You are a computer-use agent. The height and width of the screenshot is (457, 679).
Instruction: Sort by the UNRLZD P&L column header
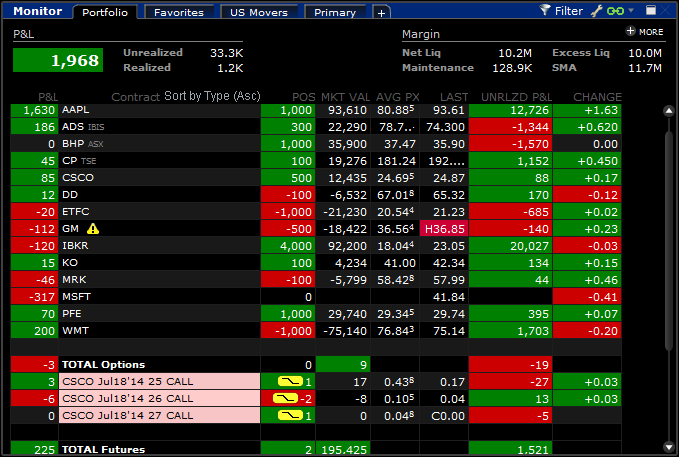pyautogui.click(x=516, y=97)
